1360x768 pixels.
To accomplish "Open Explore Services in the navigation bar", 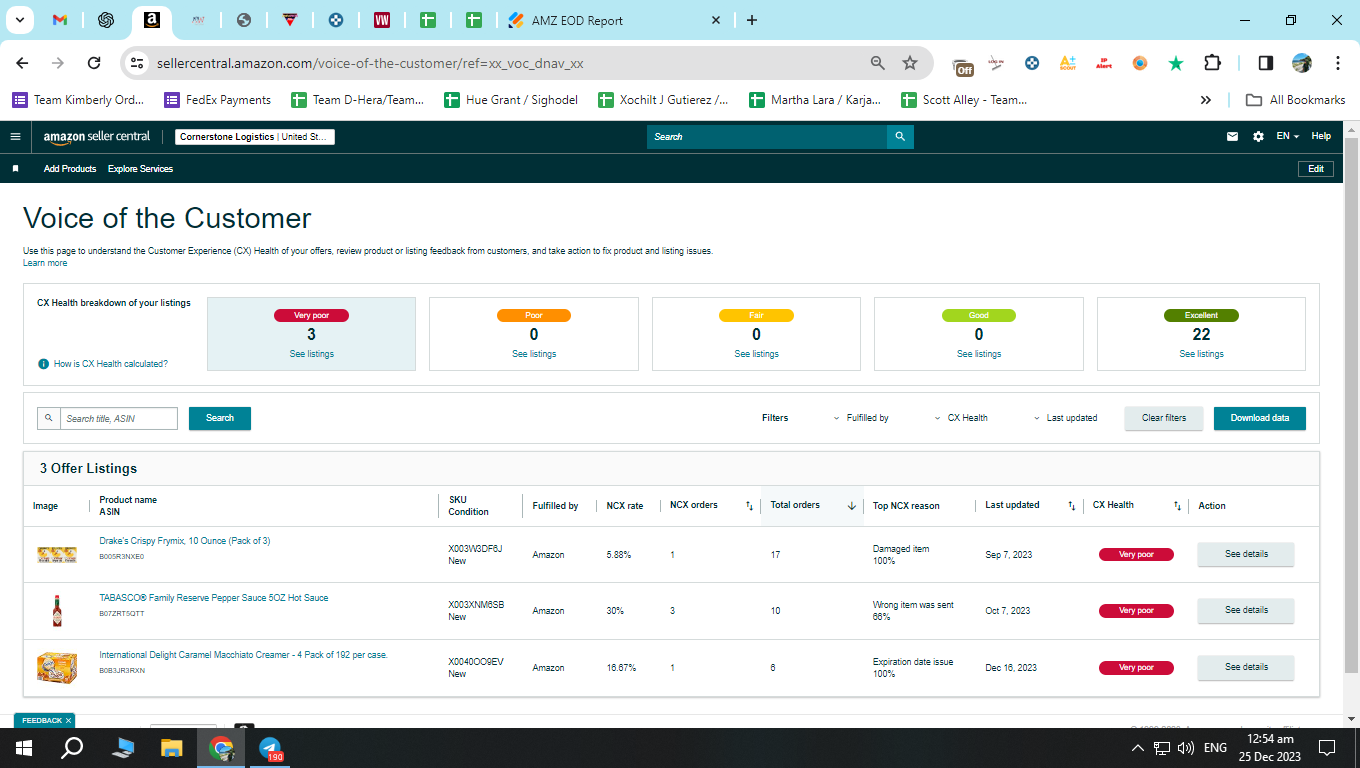I will (x=140, y=169).
